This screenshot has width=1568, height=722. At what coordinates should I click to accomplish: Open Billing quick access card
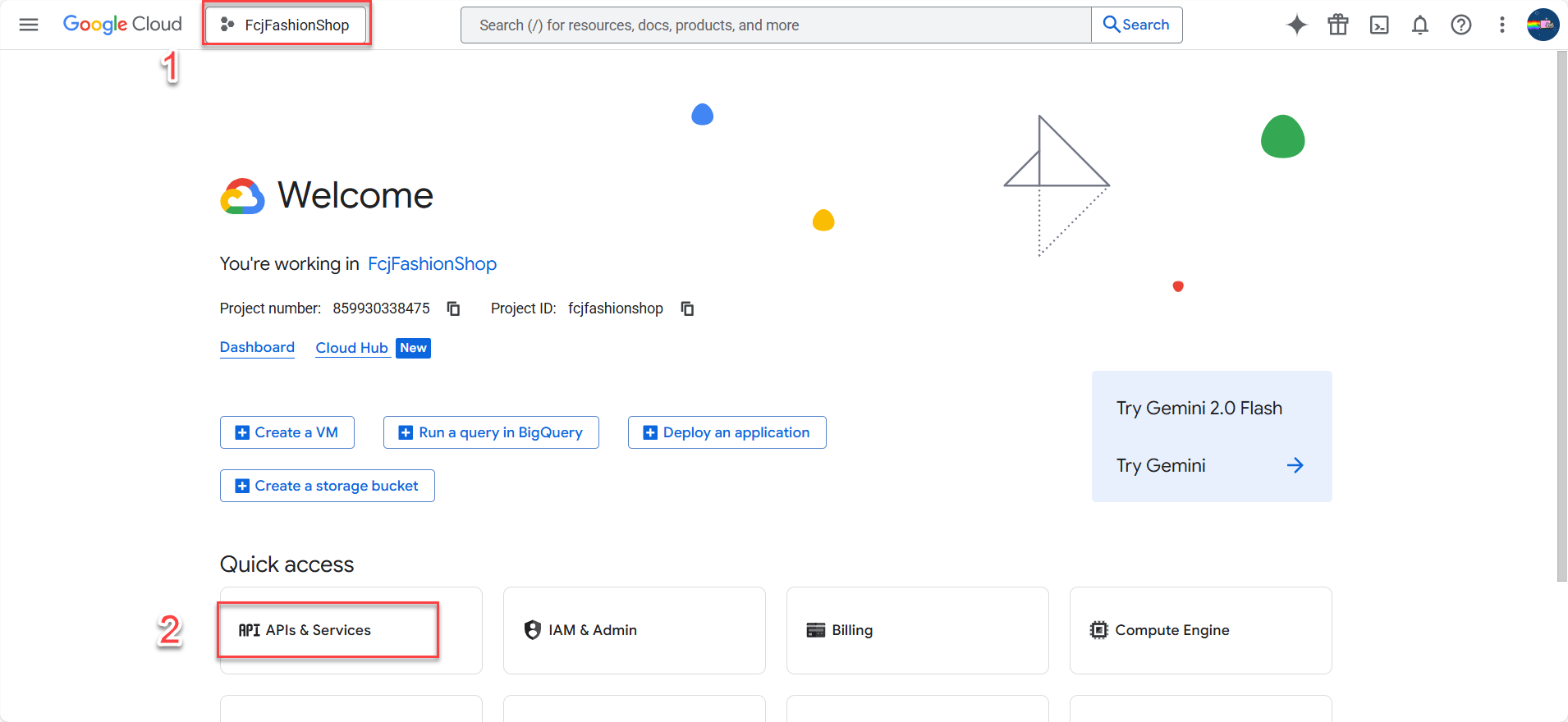(918, 630)
